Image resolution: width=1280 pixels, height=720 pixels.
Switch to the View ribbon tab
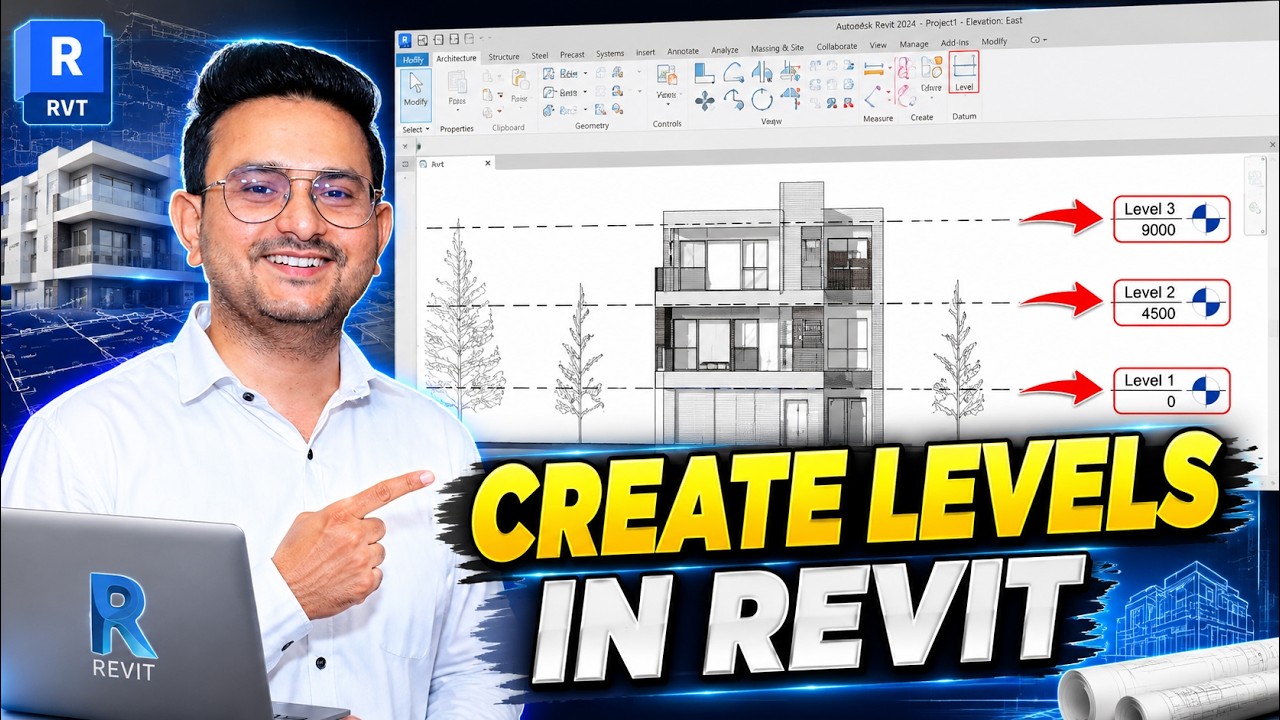[878, 45]
